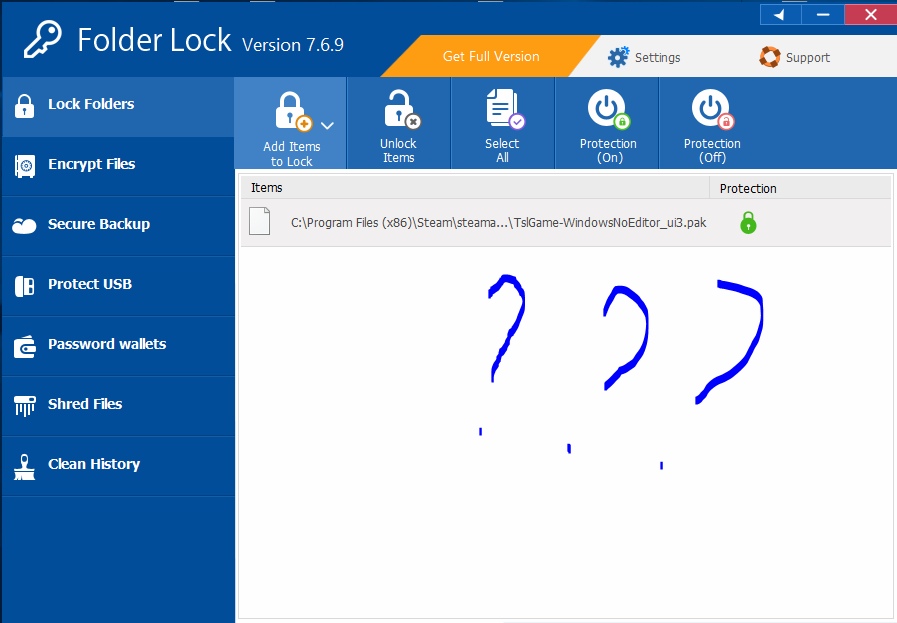Open Password wallets section
897x623 pixels.
(118, 346)
